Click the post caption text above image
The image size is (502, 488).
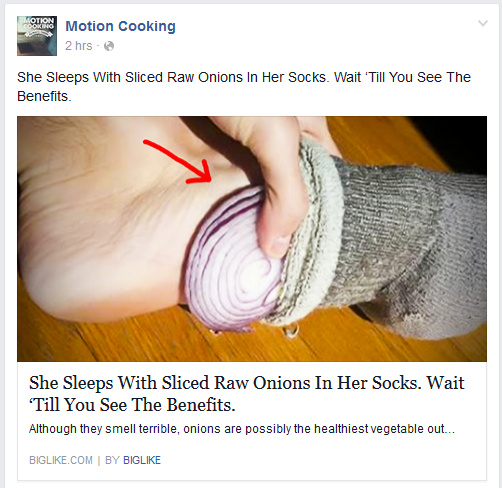coord(244,87)
